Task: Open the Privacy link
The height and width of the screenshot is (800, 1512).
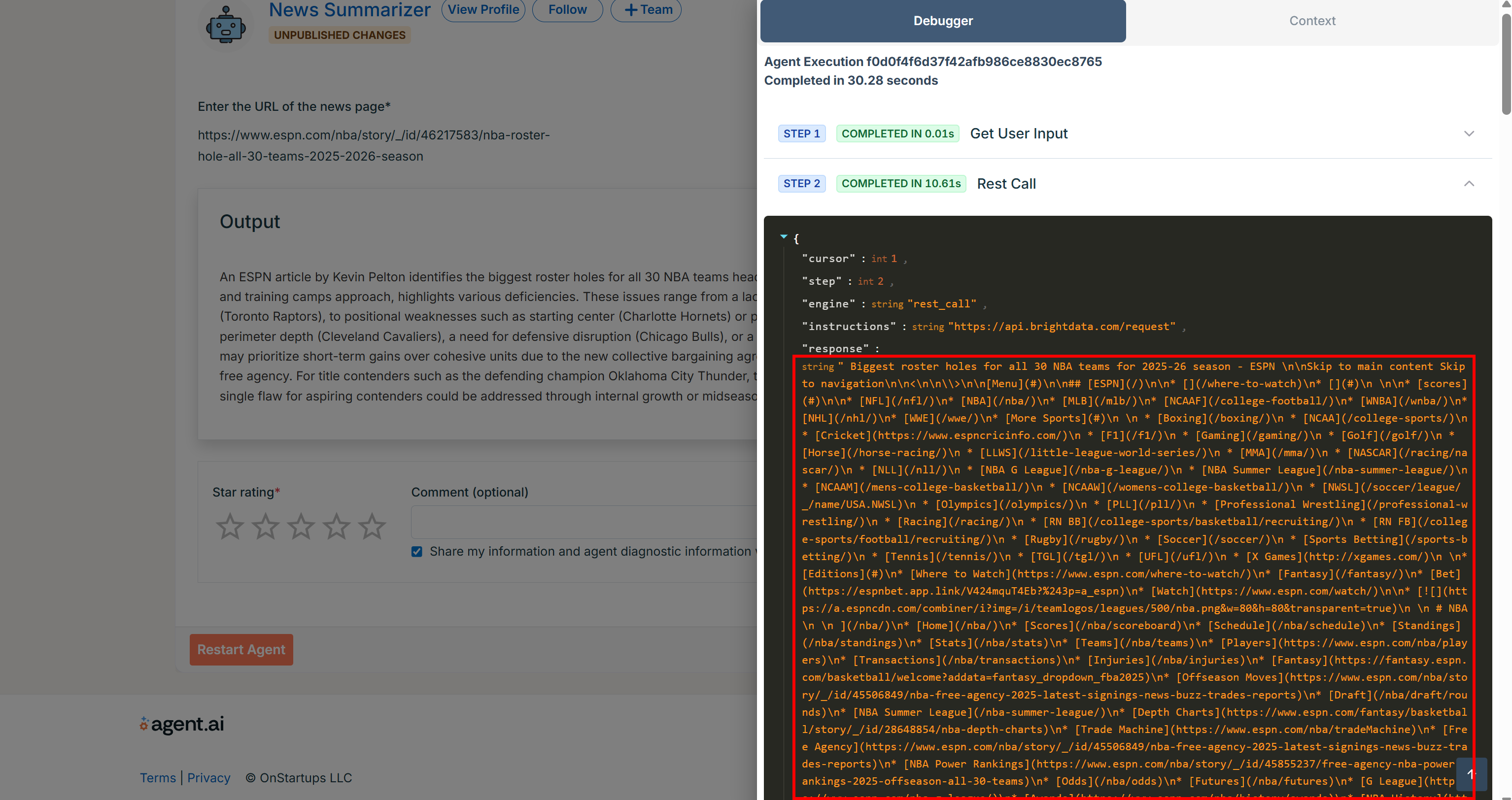Action: pos(208,778)
